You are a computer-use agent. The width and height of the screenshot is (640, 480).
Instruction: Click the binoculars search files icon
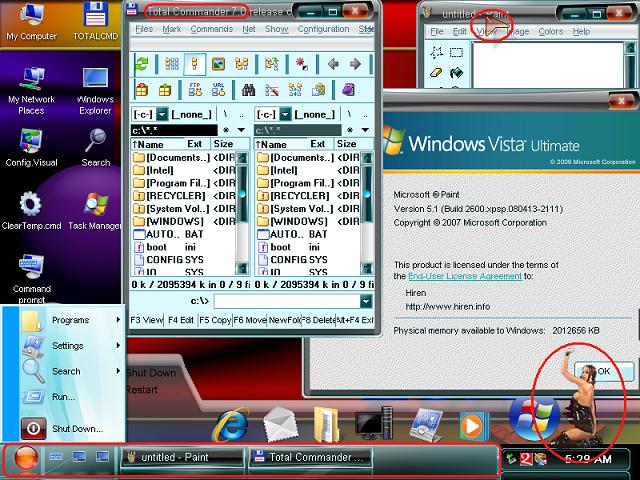248,90
